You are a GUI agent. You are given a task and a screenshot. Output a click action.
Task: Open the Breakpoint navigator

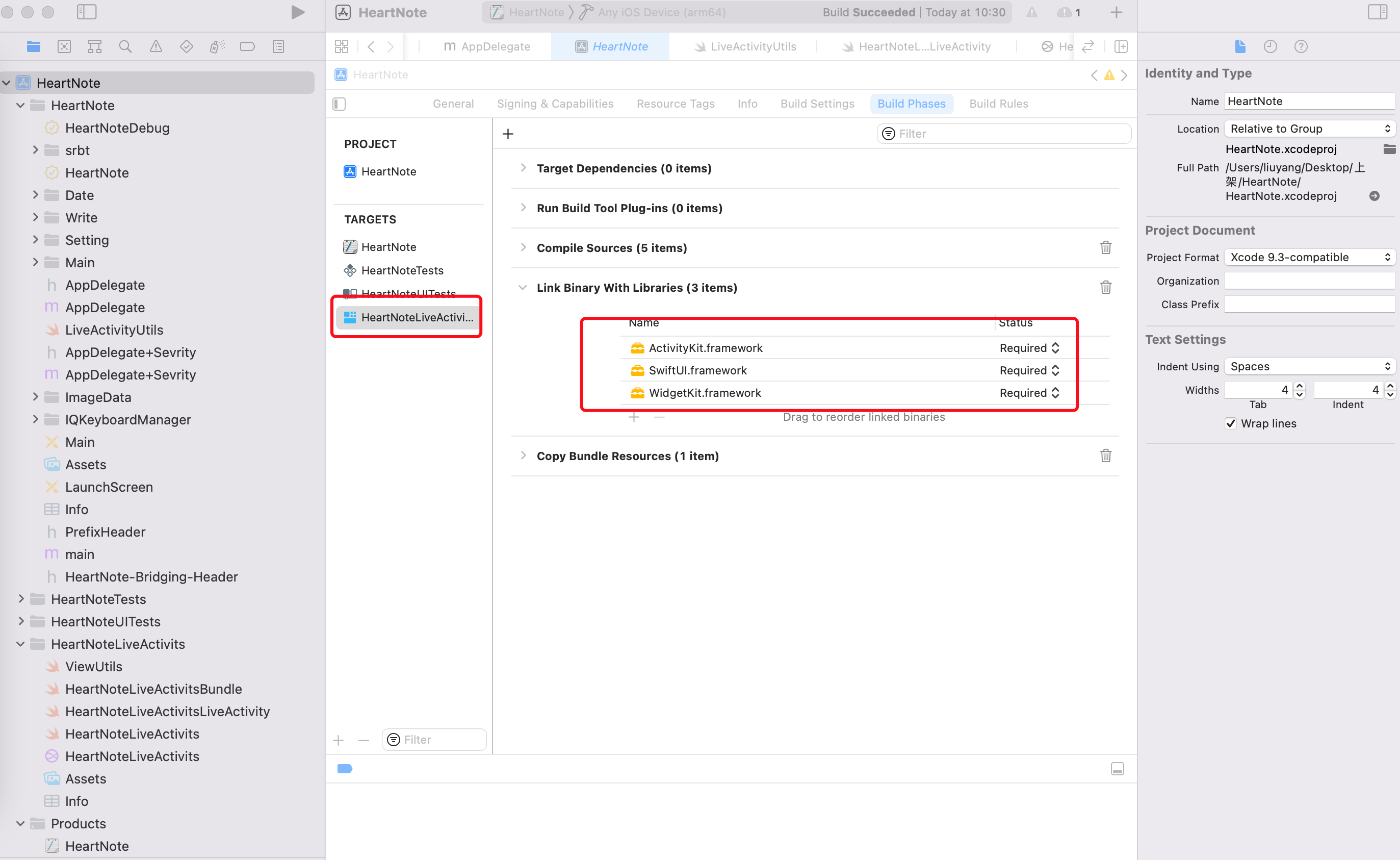tap(247, 46)
